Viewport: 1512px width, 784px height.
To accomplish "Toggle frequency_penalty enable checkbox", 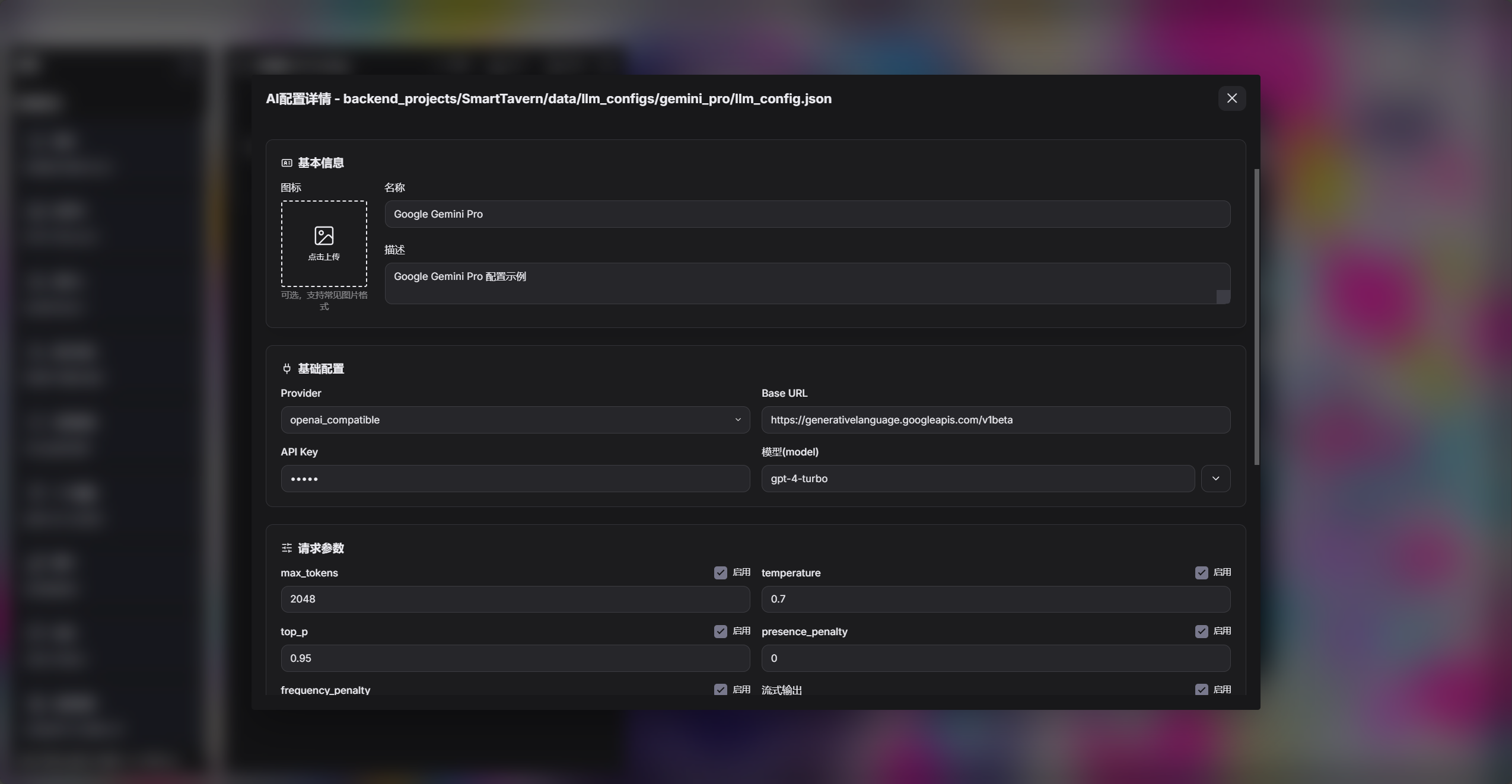I will pyautogui.click(x=720, y=690).
